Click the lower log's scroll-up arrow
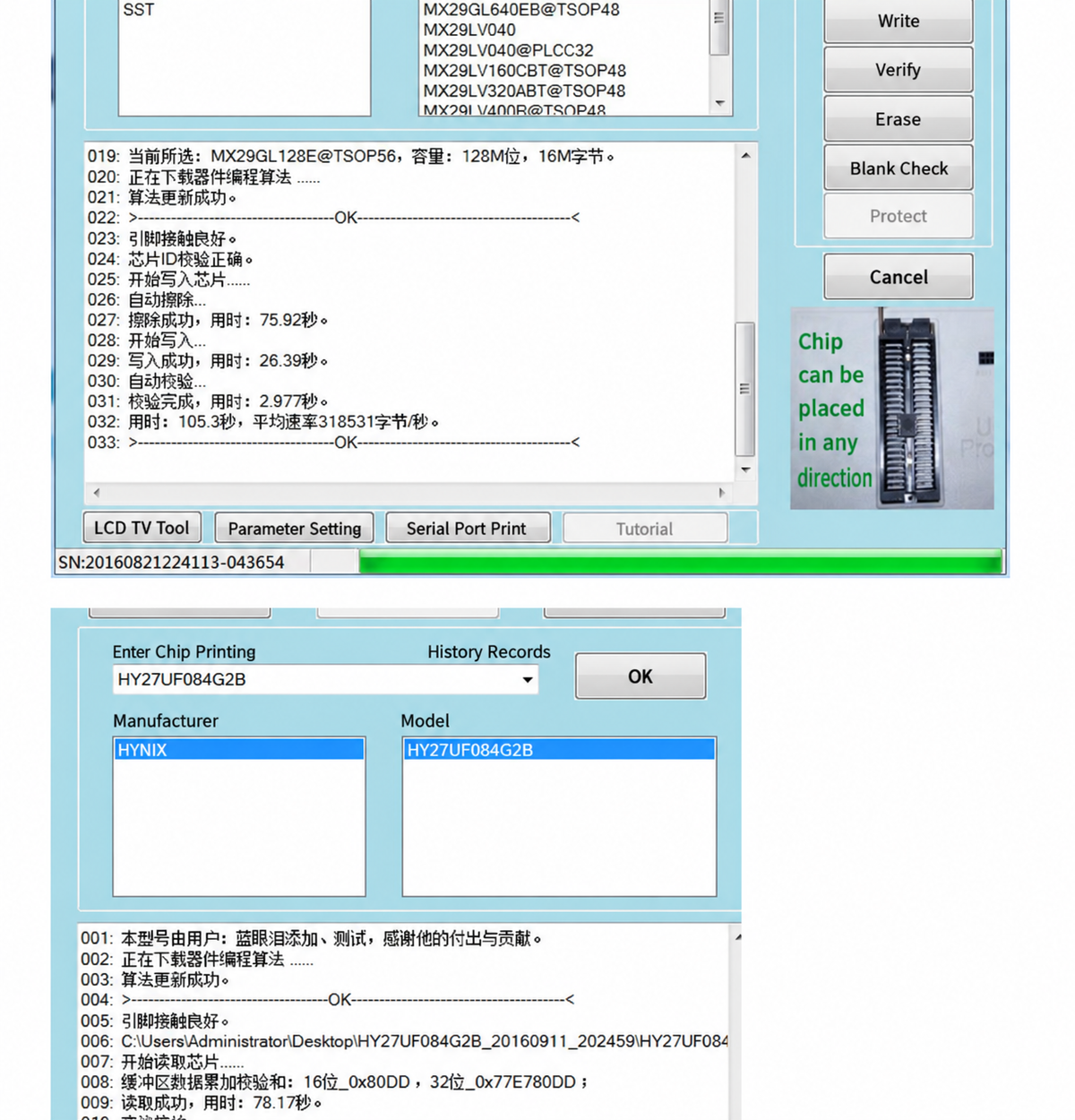The height and width of the screenshot is (1120, 1075). pyautogui.click(x=737, y=938)
